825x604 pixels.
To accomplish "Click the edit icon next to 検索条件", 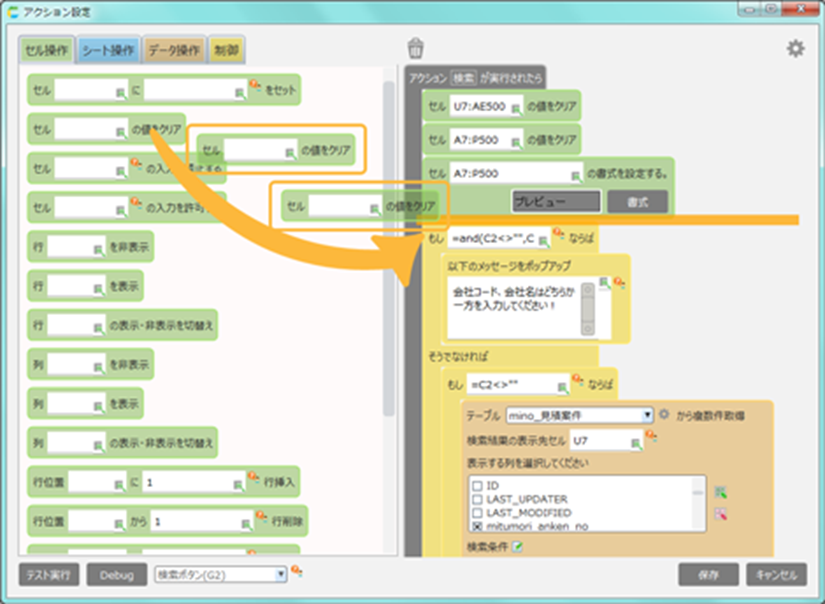I will [518, 546].
